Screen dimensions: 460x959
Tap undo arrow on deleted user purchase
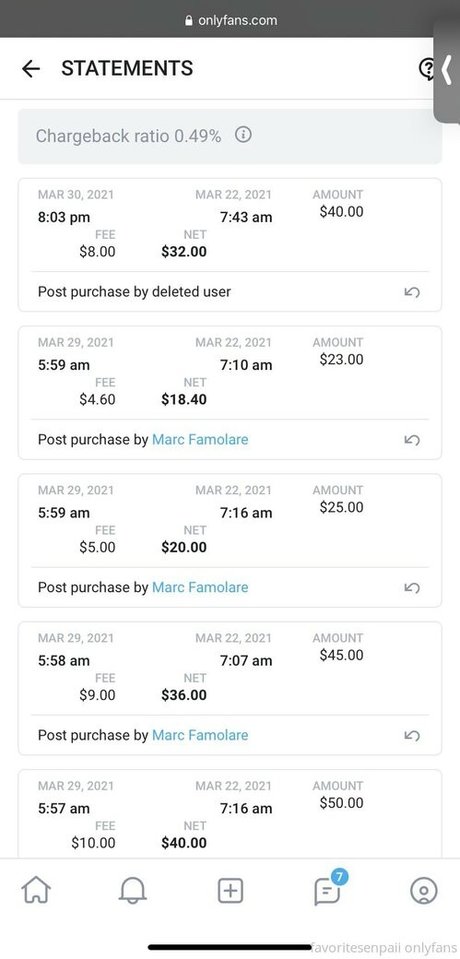pyautogui.click(x=412, y=292)
